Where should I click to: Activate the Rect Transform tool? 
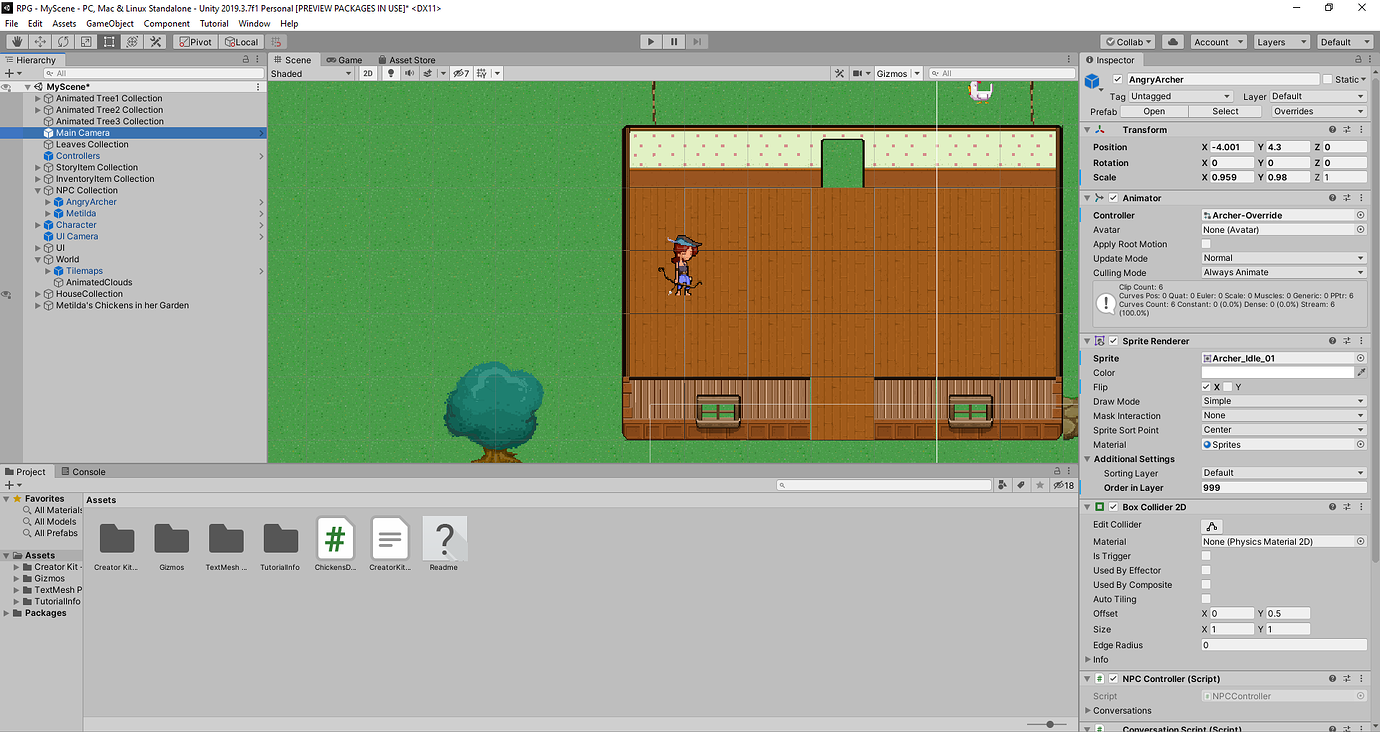click(108, 41)
